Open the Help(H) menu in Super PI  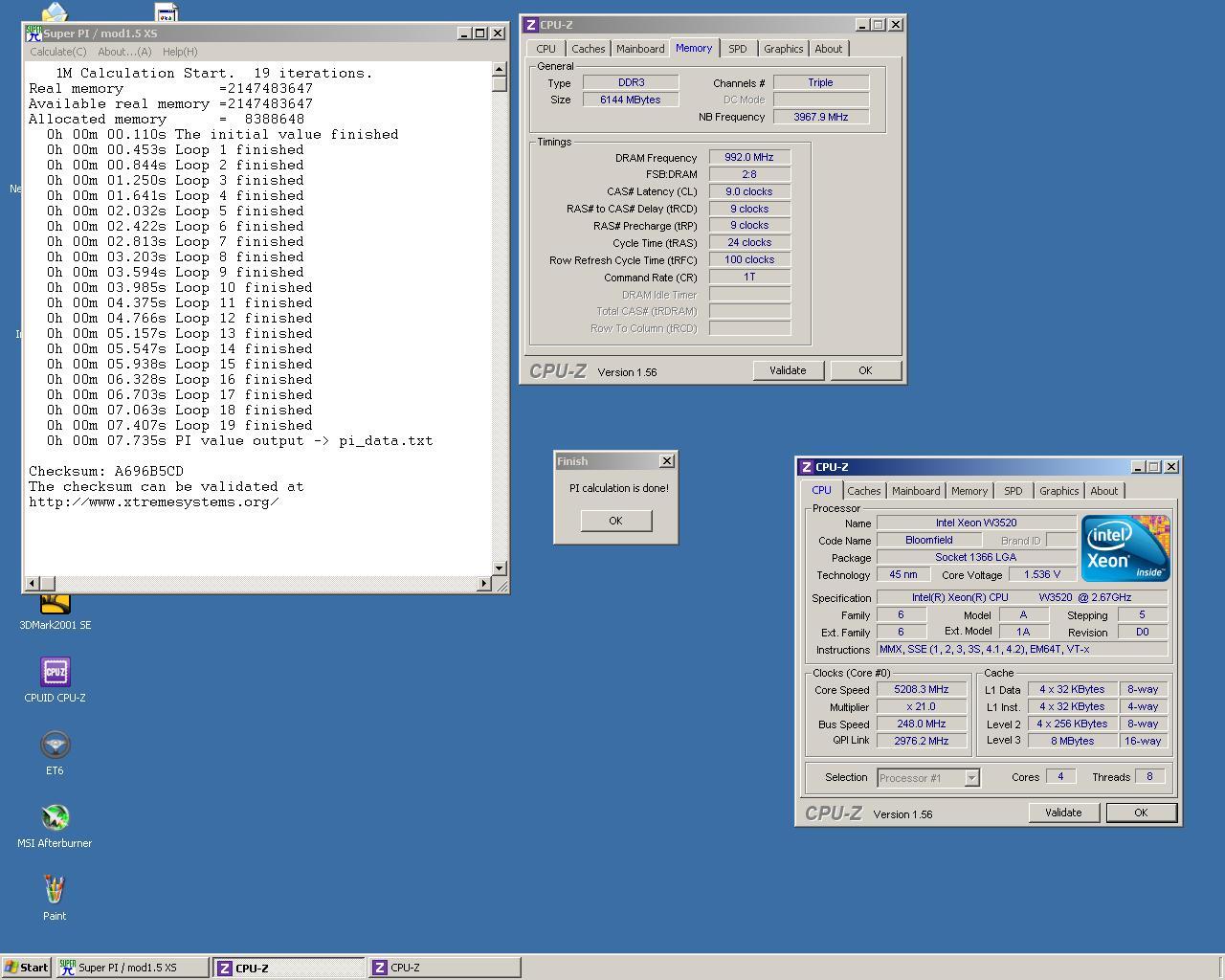click(180, 52)
